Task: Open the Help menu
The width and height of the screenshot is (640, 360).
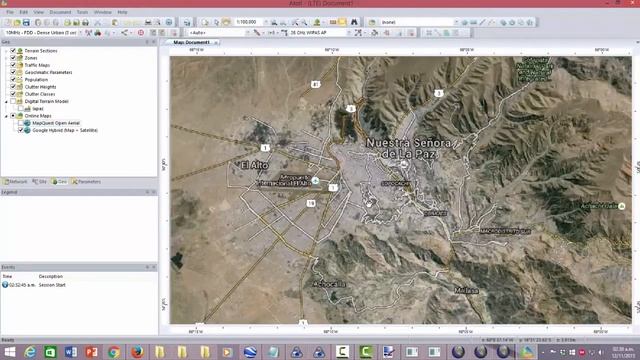Action: coord(122,12)
